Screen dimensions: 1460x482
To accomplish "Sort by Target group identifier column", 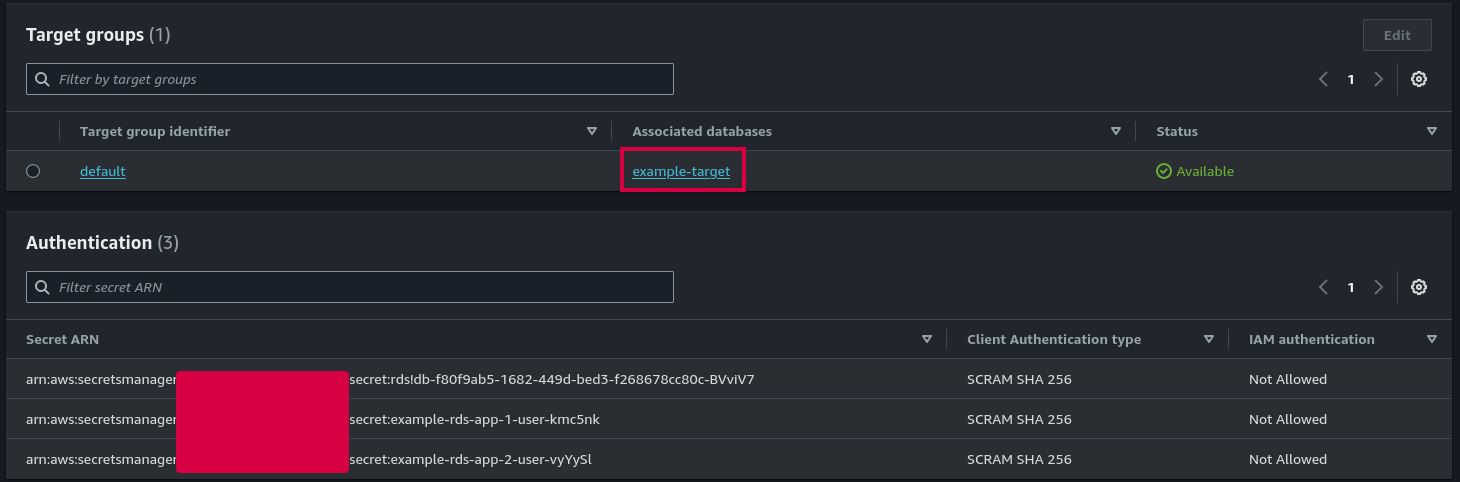I will pos(591,131).
